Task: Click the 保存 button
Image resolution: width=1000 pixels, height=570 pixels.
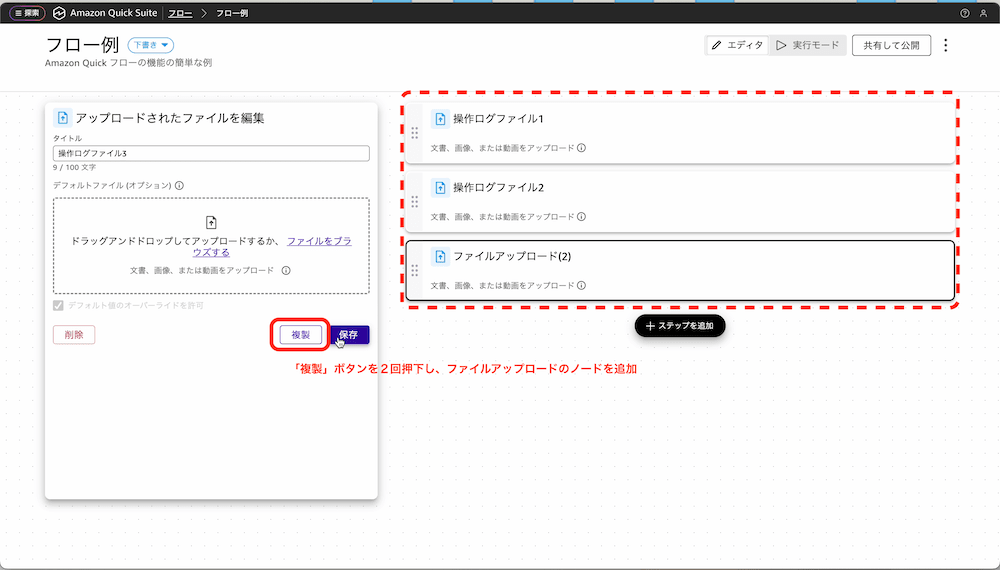Action: 349,335
